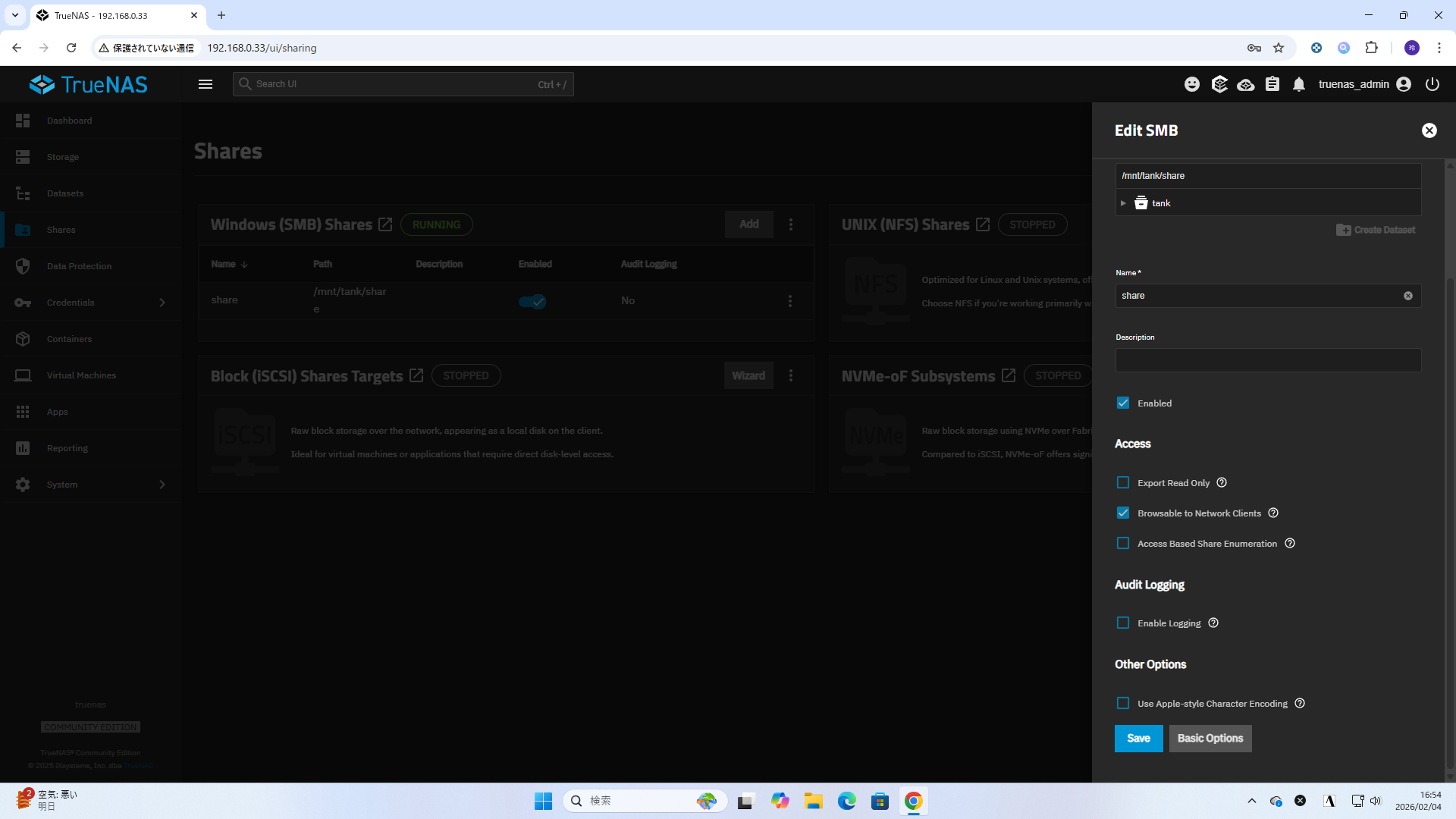This screenshot has height=819, width=1456.
Task: Open File Explorer from the taskbar
Action: tap(814, 801)
